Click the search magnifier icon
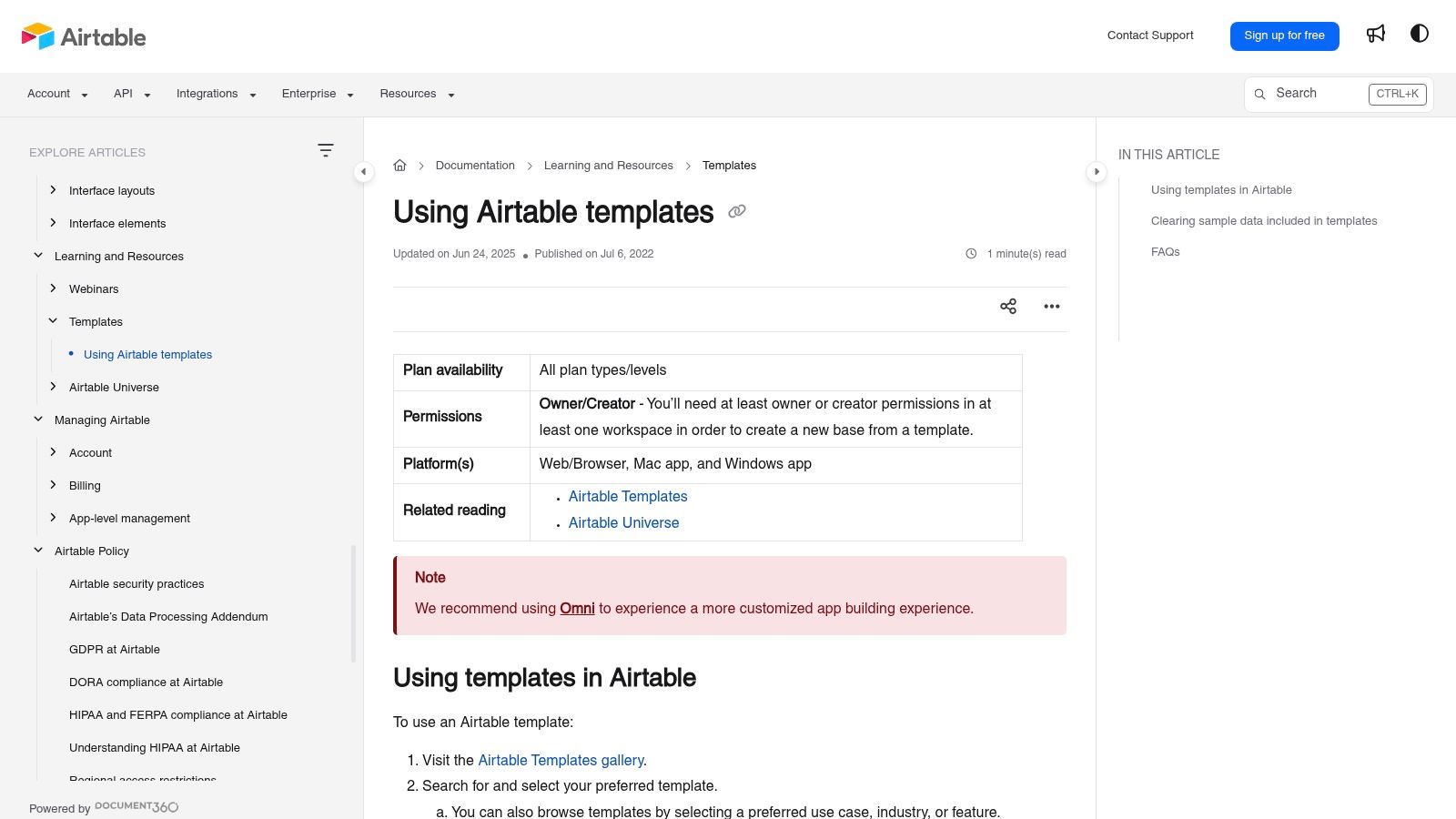The image size is (1456, 819). tap(1259, 94)
